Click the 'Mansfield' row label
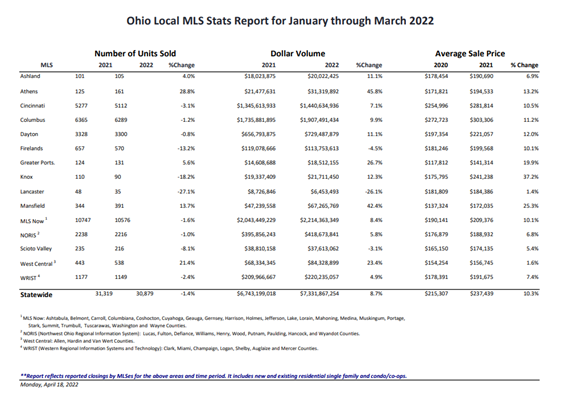Image resolution: width=563 pixels, height=395 pixels. pos(33,206)
